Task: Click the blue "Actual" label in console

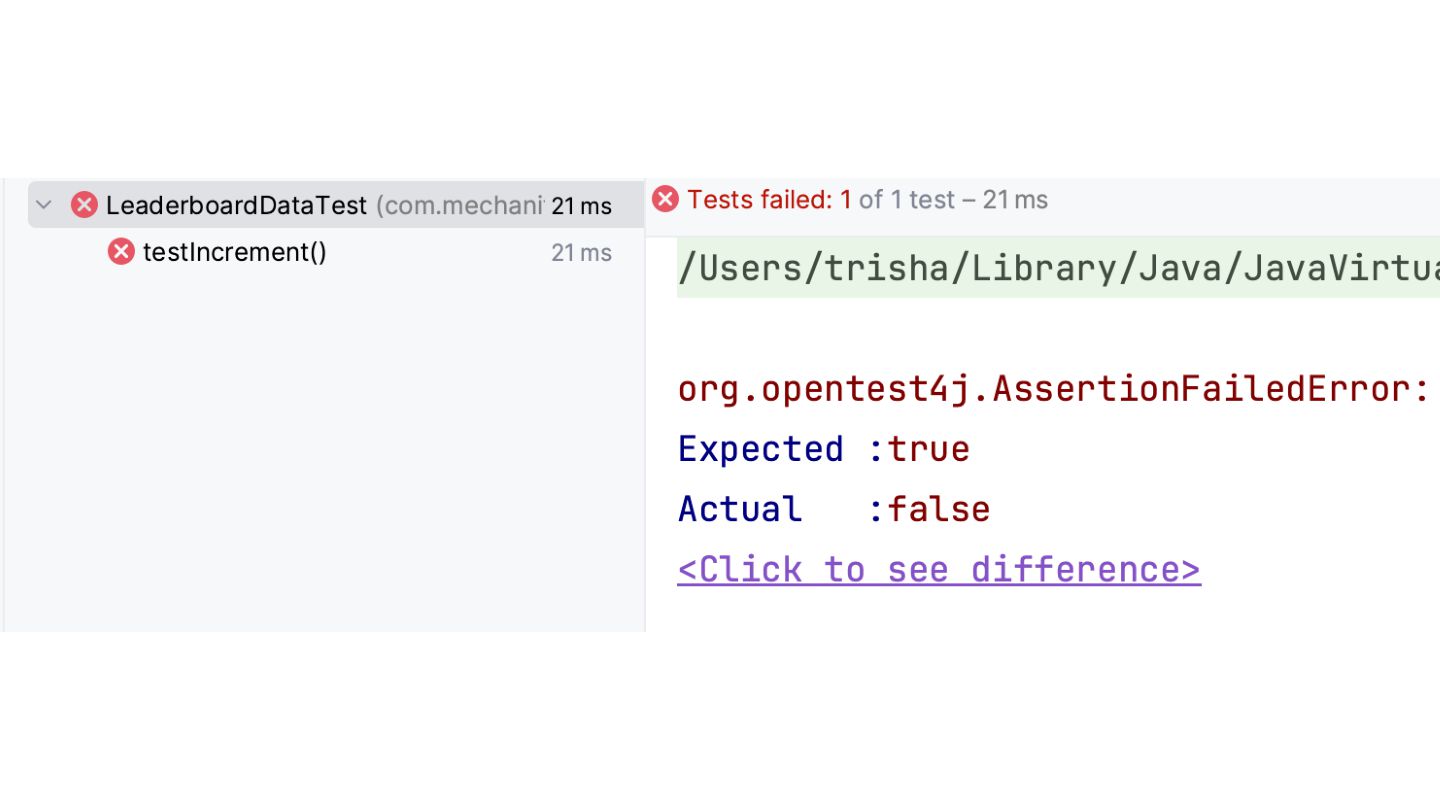Action: pos(739,509)
